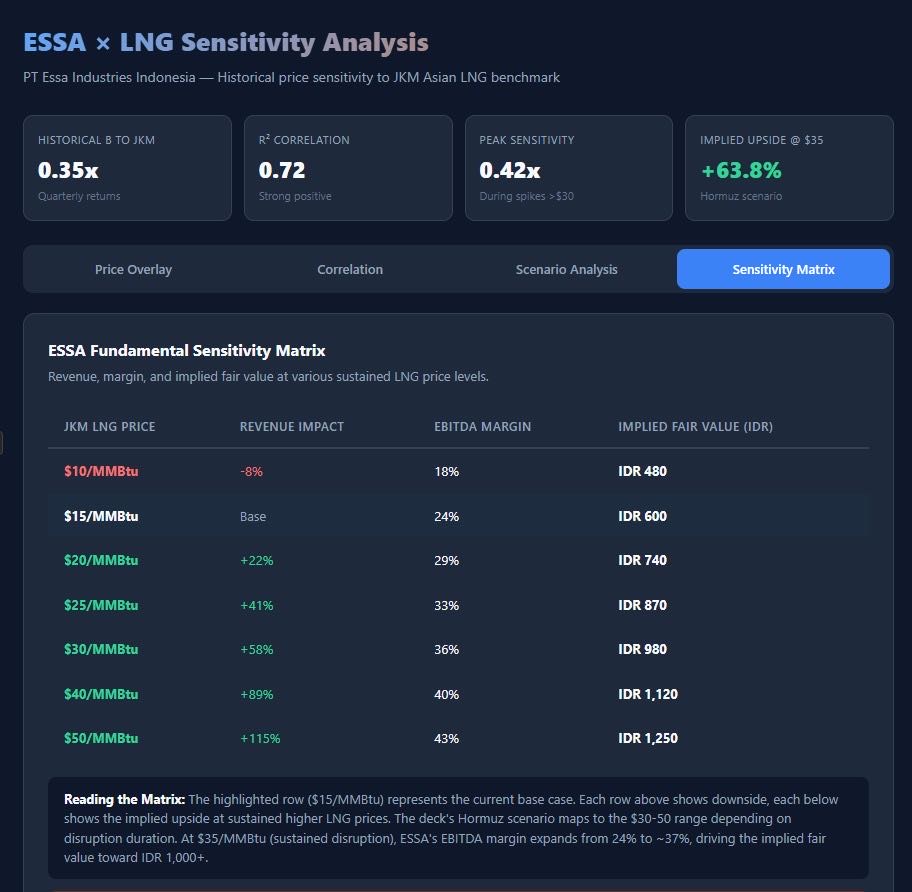
Task: Click the +41% revenue impact value
Action: click(256, 605)
